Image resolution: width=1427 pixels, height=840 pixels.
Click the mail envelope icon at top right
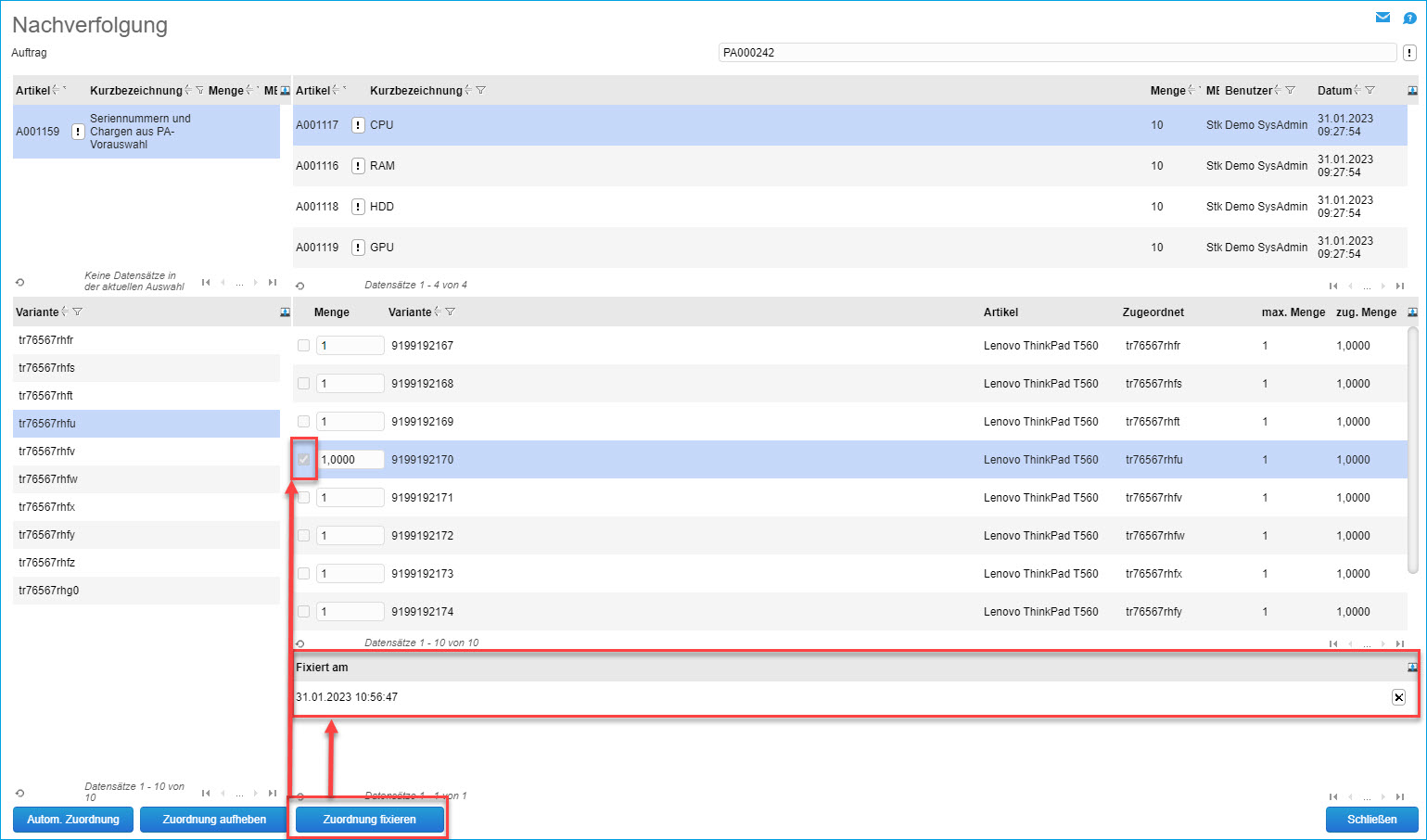(x=1382, y=18)
